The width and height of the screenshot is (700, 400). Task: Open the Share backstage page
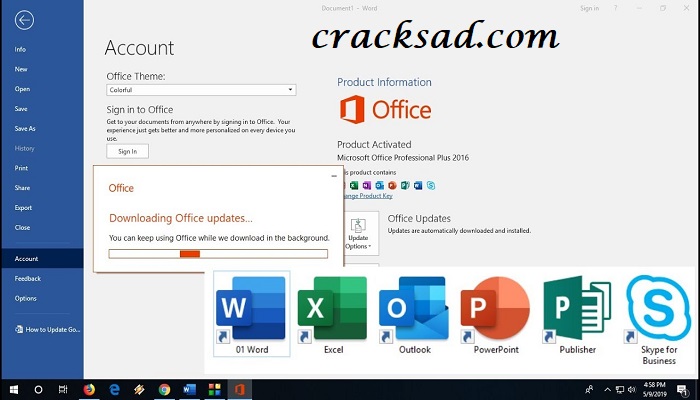point(22,188)
